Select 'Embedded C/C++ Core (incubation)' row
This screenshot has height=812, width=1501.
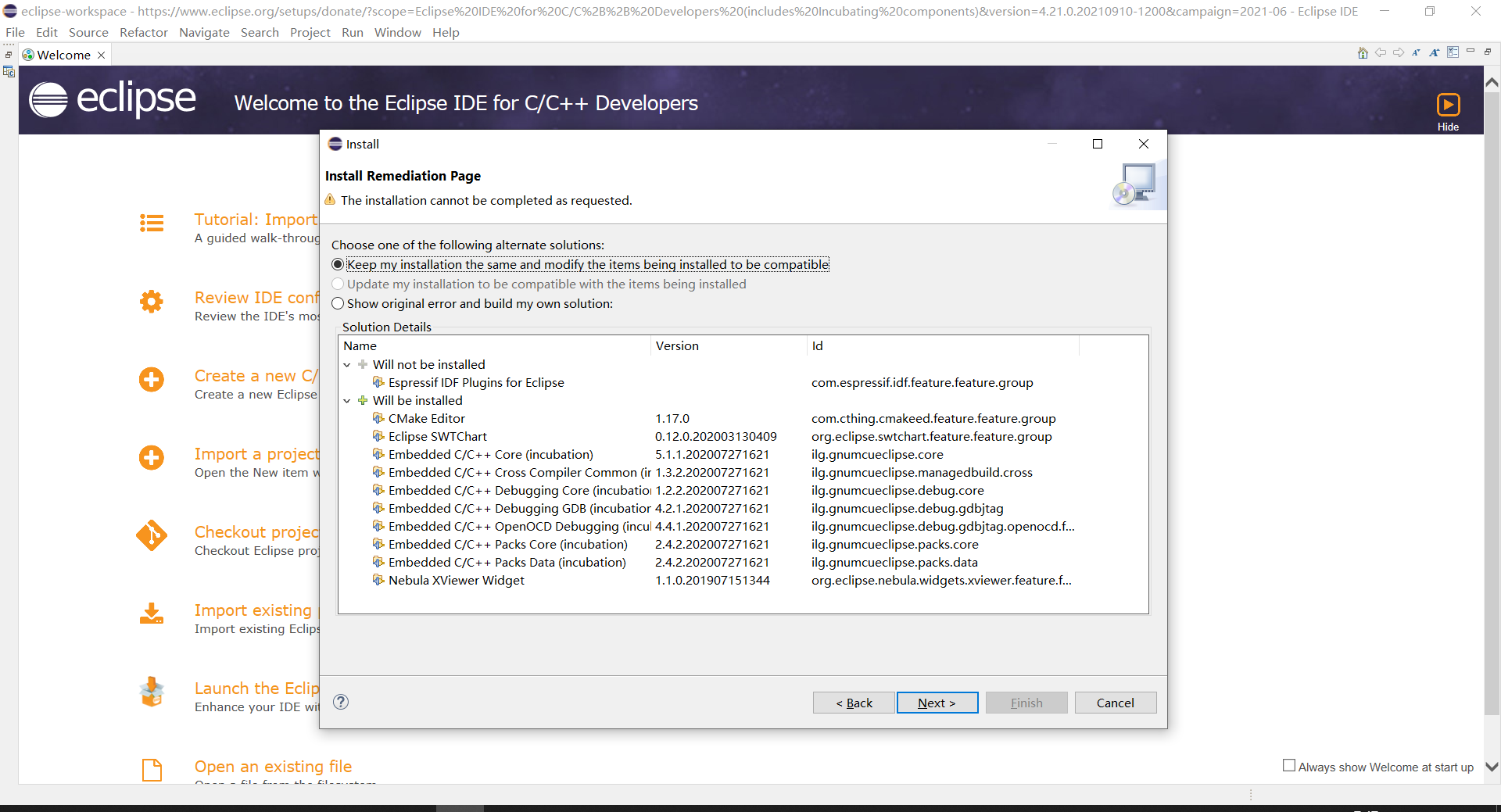pyautogui.click(x=743, y=454)
